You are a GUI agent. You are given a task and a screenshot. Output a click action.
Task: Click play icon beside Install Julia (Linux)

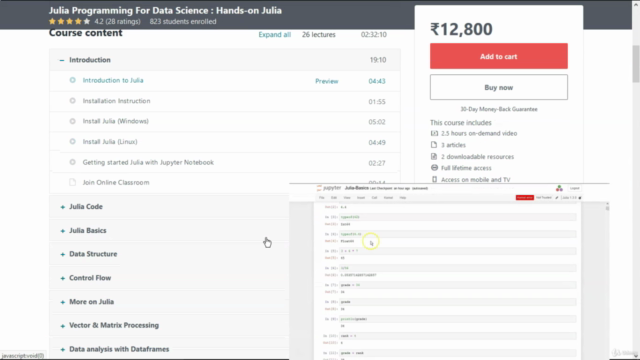pyautogui.click(x=72, y=142)
